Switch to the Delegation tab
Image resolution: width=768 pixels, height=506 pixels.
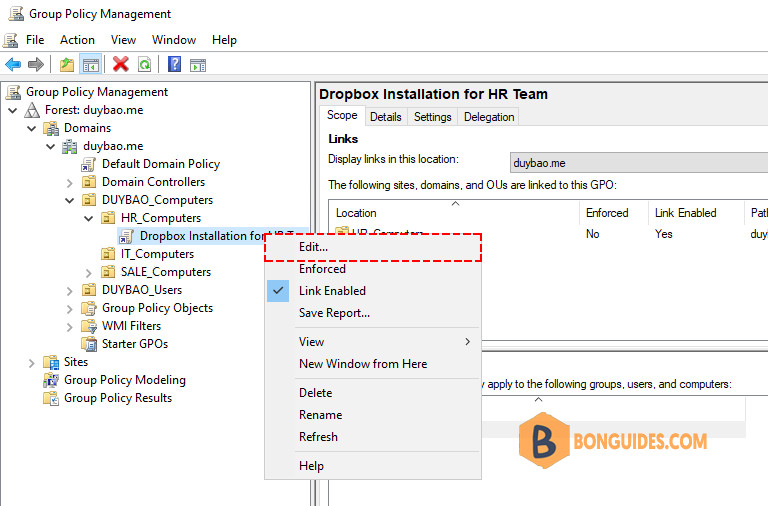(489, 117)
